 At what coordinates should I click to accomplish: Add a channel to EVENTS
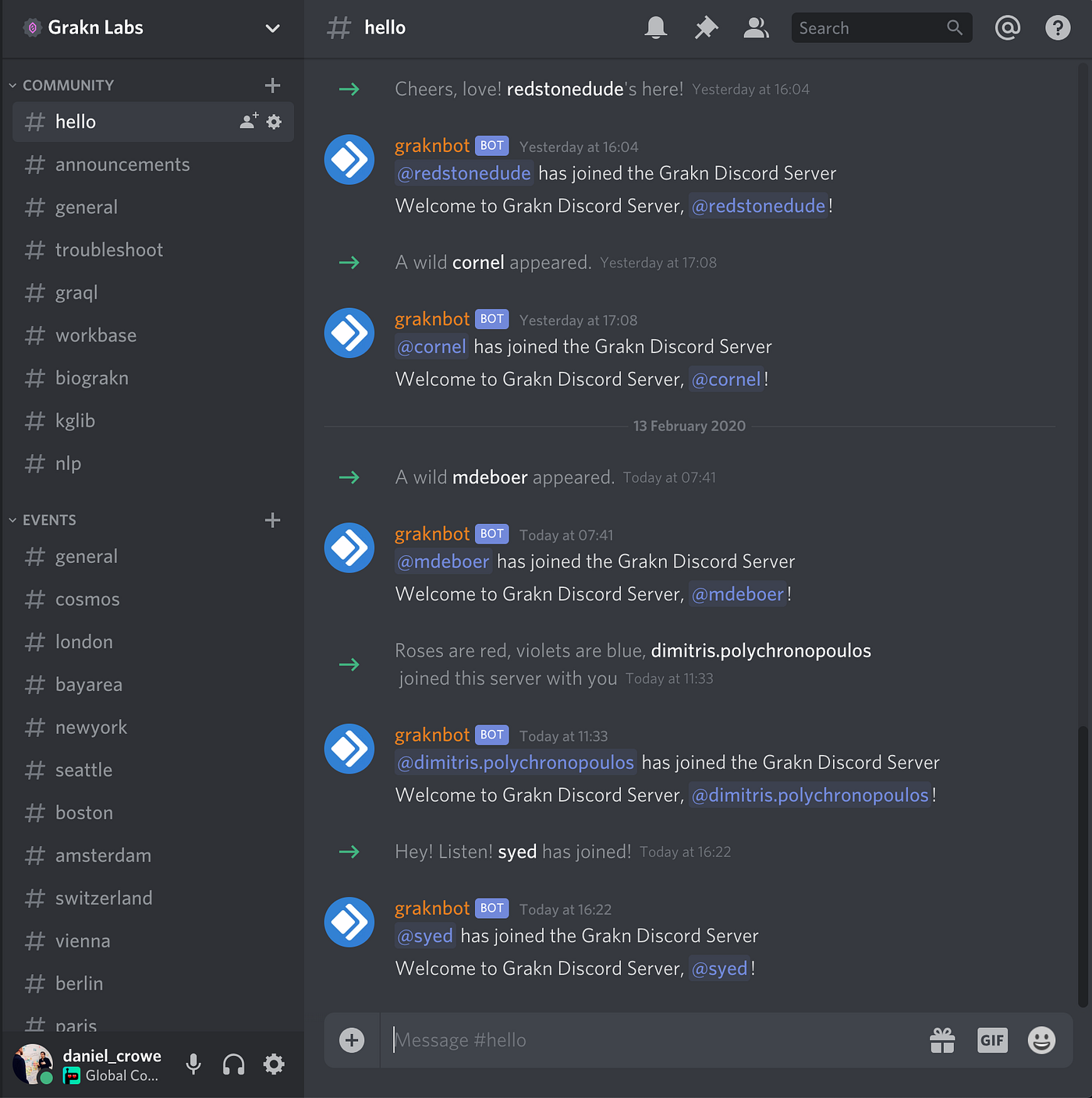[272, 520]
